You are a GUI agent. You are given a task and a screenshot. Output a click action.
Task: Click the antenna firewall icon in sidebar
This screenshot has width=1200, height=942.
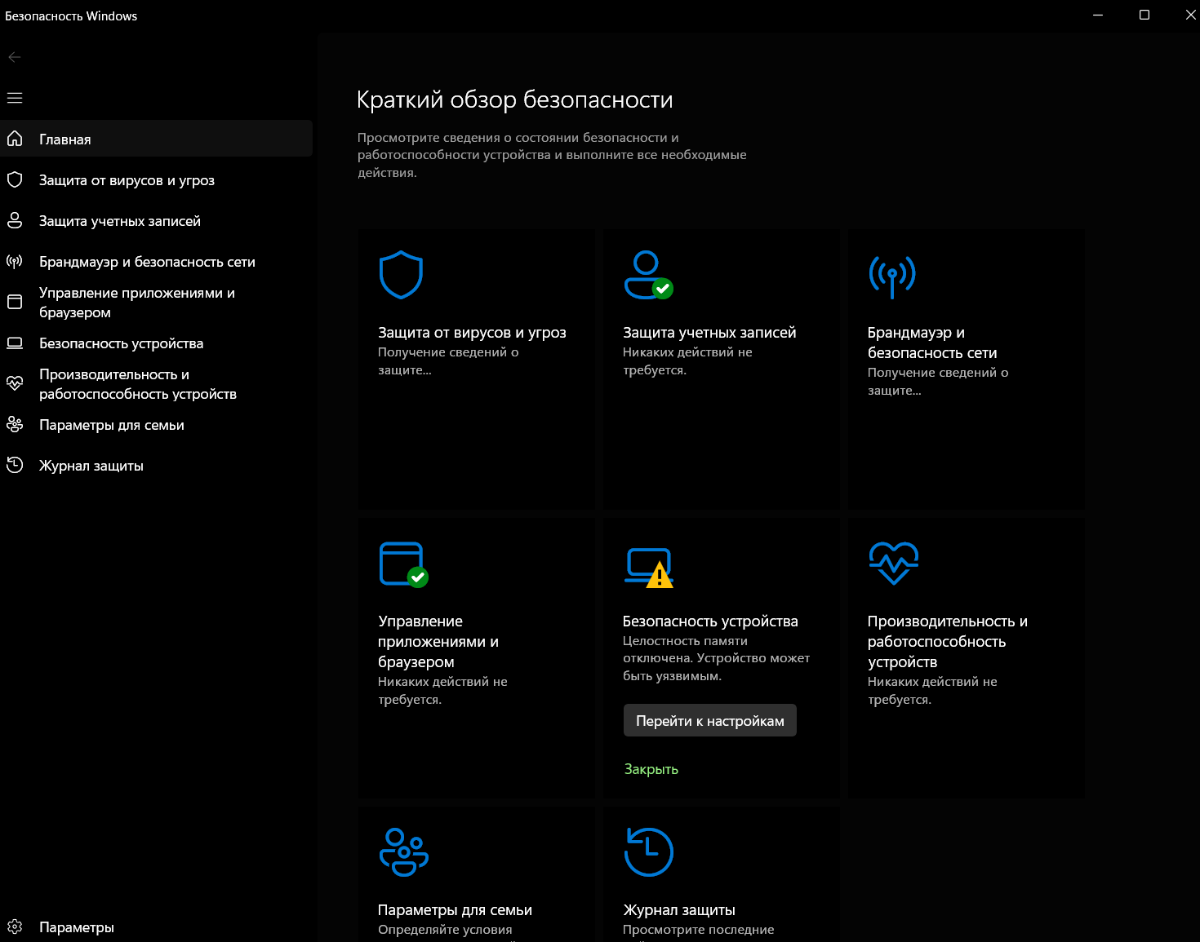pos(14,261)
